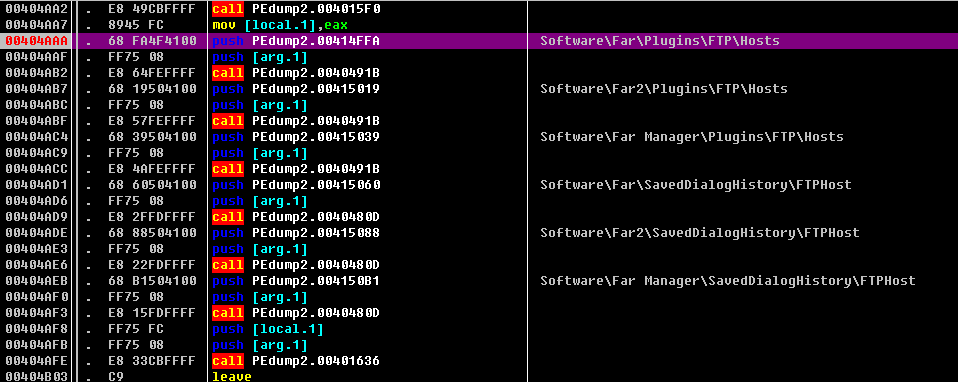958x382 pixels.
Task: Click the call PEdump2.00401636 instruction
Action: tap(296, 361)
